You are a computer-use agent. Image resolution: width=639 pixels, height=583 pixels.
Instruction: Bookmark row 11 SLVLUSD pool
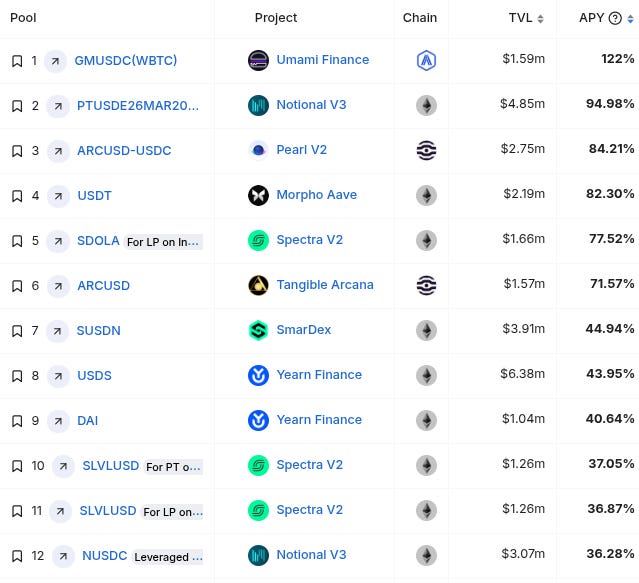point(17,511)
